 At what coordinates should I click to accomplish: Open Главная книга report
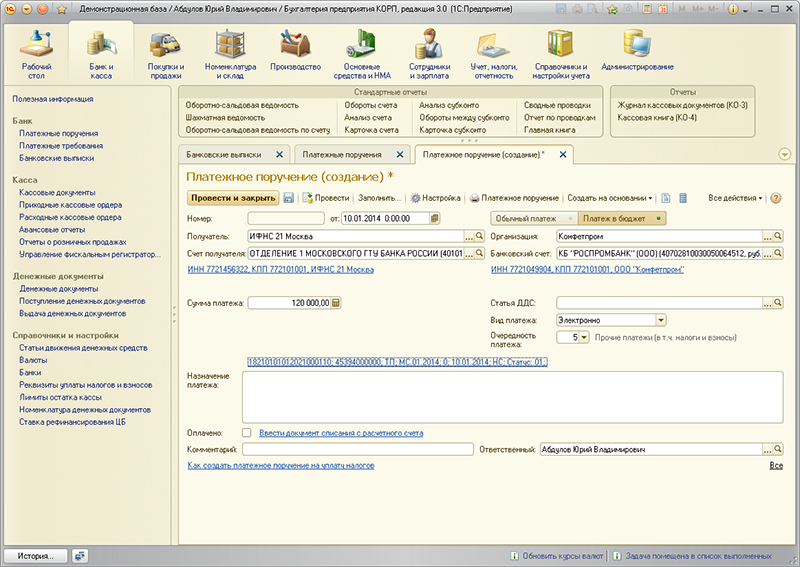click(x=549, y=130)
